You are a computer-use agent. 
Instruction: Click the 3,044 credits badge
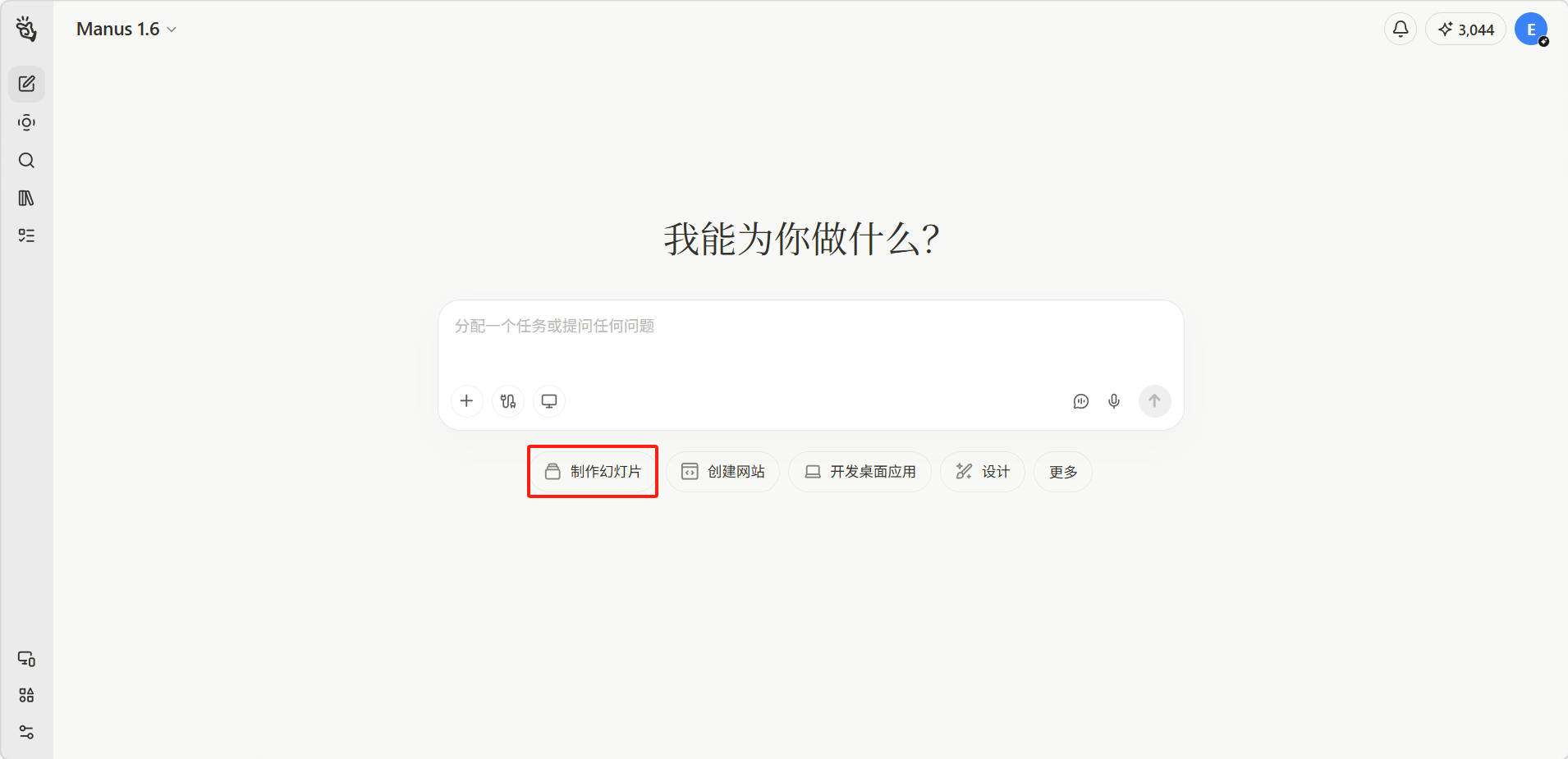(x=1465, y=30)
